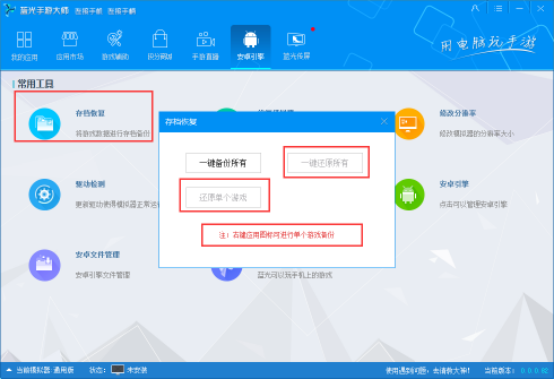The image size is (554, 379).
Task: Expand the current emulator selector arrow
Action: pos(9,370)
